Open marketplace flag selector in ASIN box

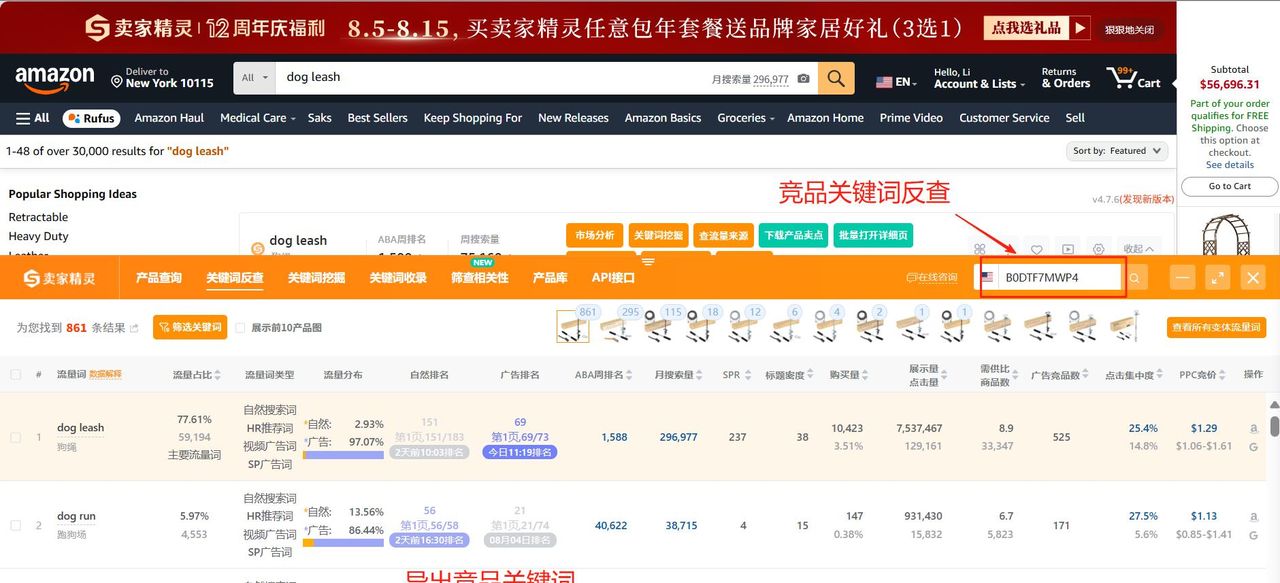click(x=988, y=278)
